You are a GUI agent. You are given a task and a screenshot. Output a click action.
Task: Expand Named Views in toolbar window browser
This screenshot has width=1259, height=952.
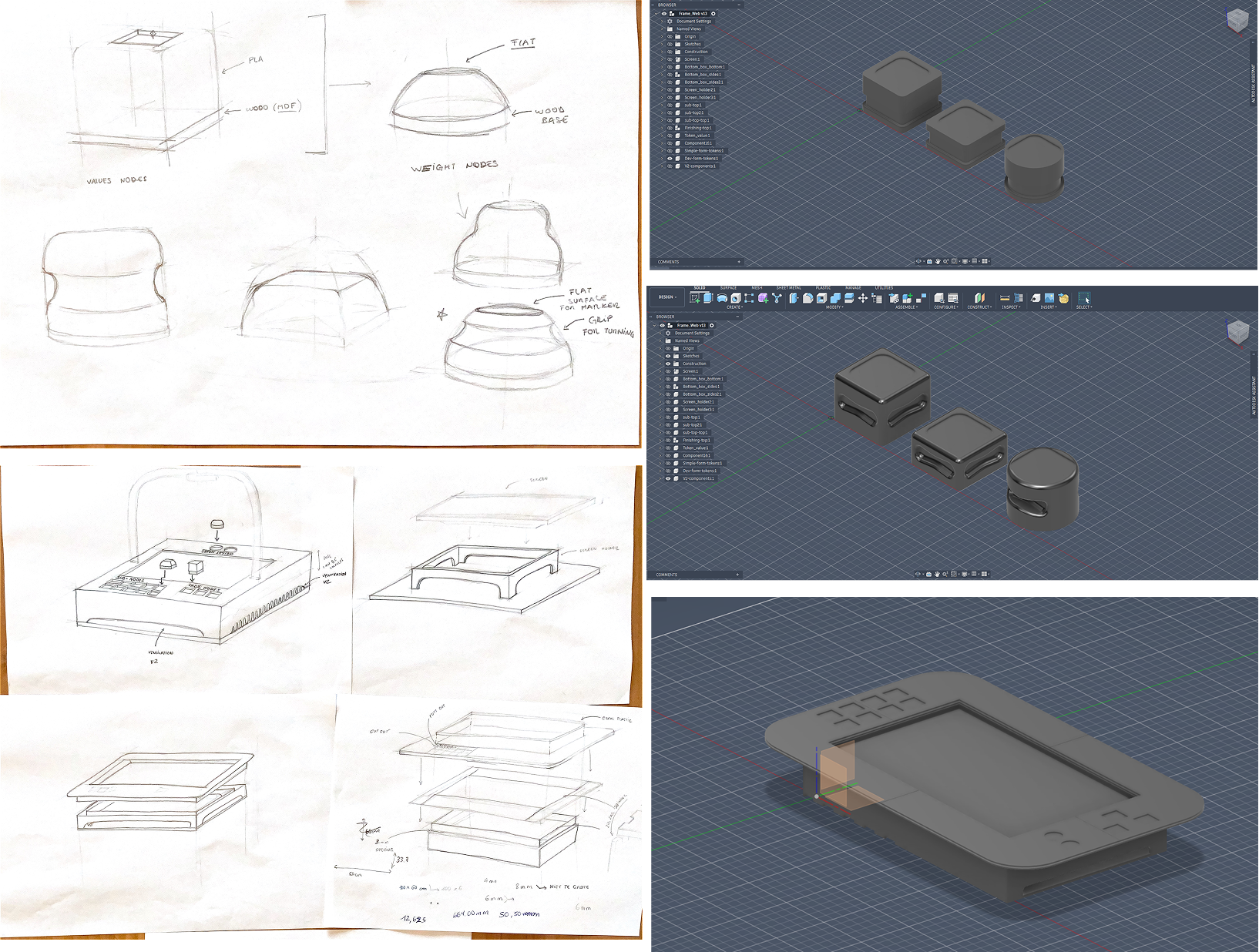click(x=660, y=340)
